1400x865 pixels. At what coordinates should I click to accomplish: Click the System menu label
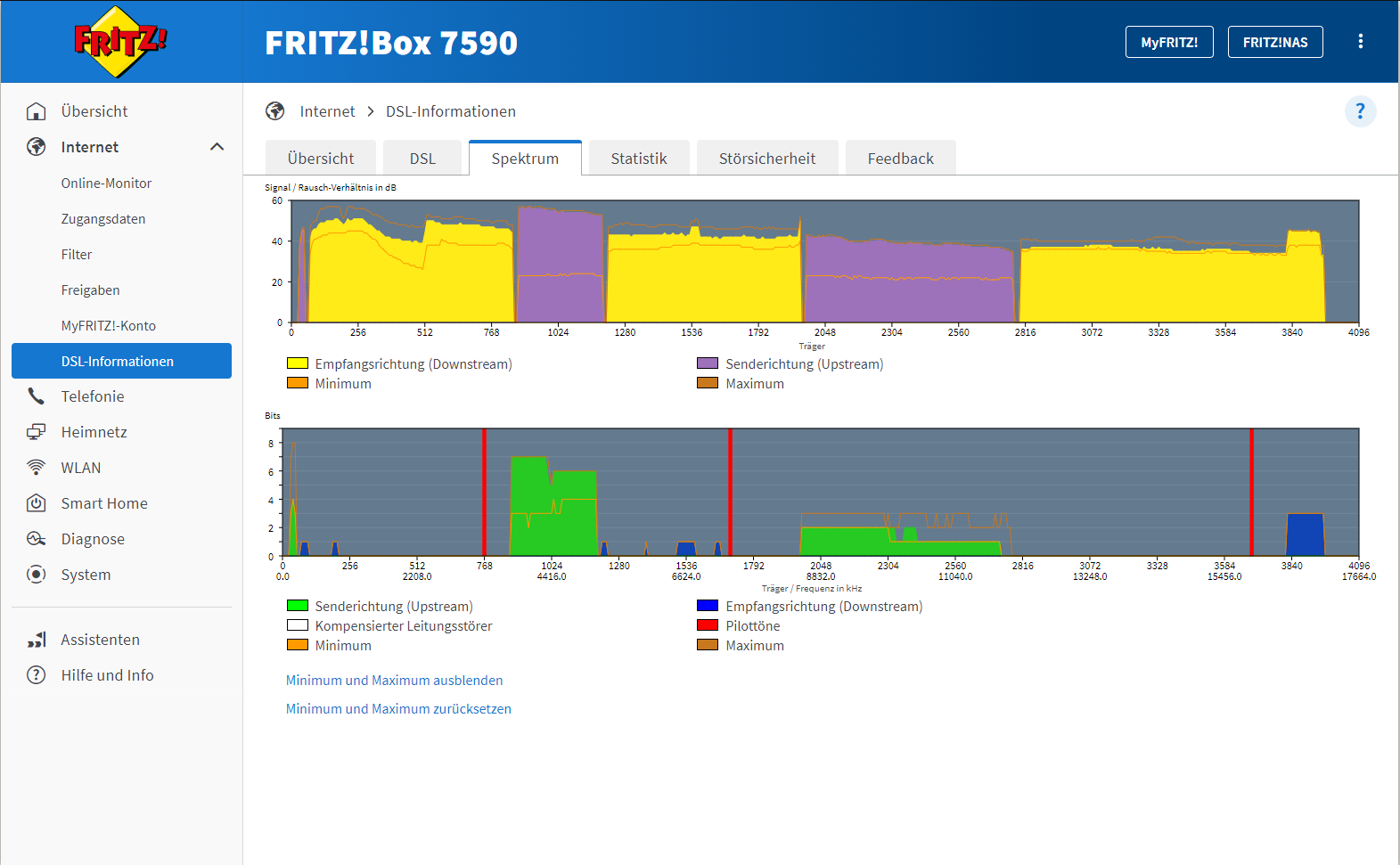click(86, 575)
